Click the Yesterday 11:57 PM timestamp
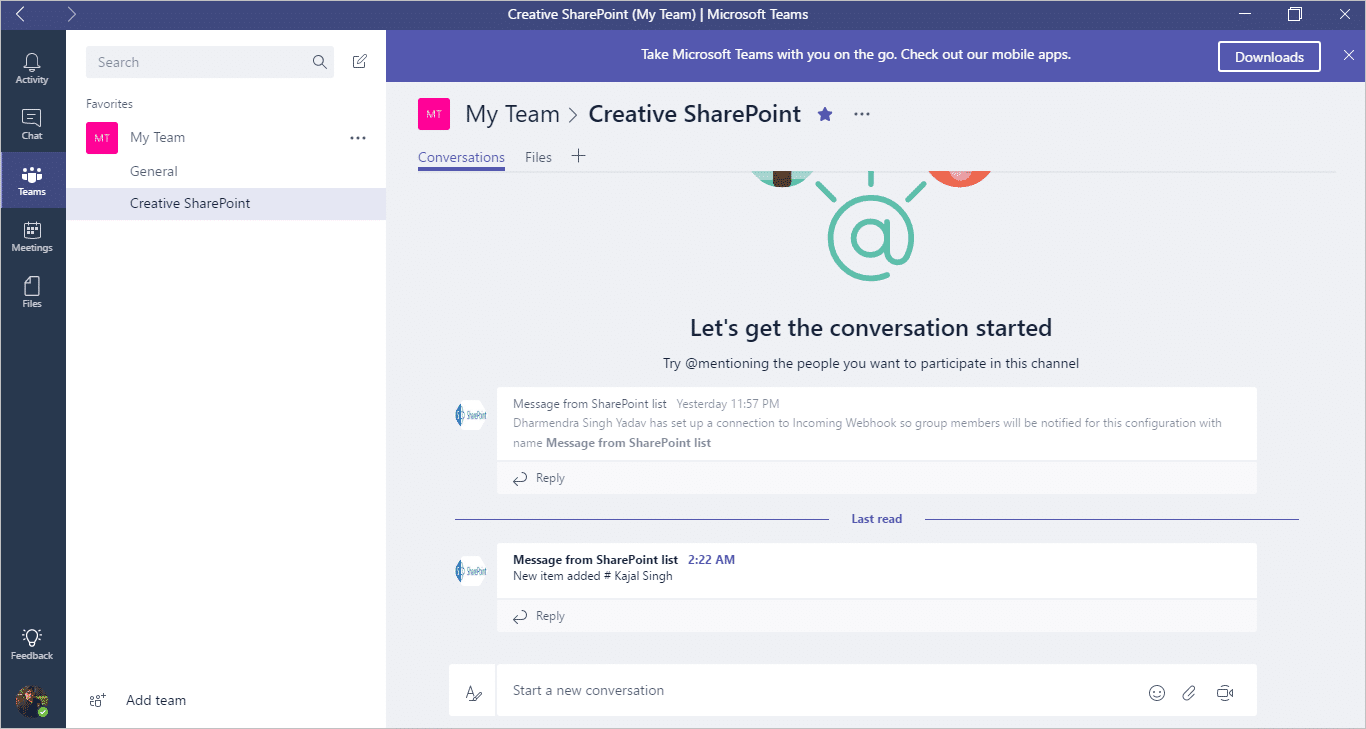The width and height of the screenshot is (1366, 729). coord(728,404)
